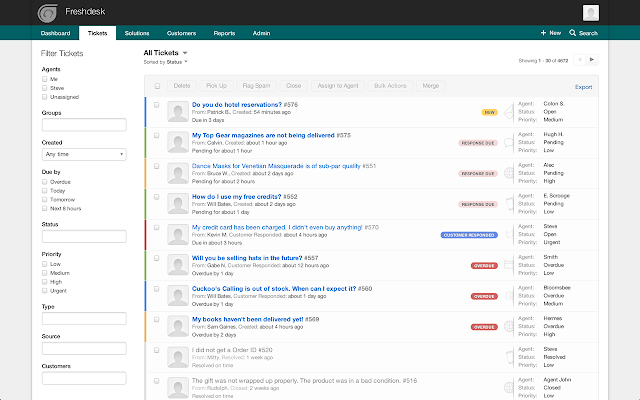Image resolution: width=640 pixels, height=400 pixels.
Task: Open ticket 'Do you do hotel reservations?'
Action: tap(237, 104)
